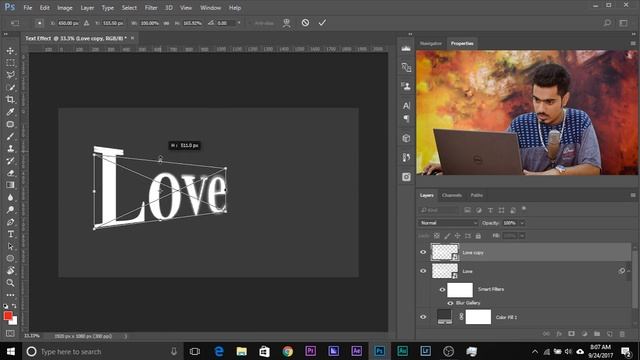Click the background white color swatch
This screenshot has height=360, width=640.
click(x=14, y=321)
